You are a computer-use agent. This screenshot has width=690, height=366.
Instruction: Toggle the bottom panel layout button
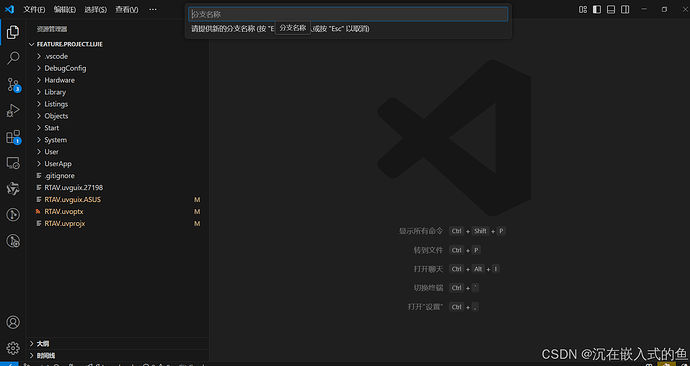(611, 9)
